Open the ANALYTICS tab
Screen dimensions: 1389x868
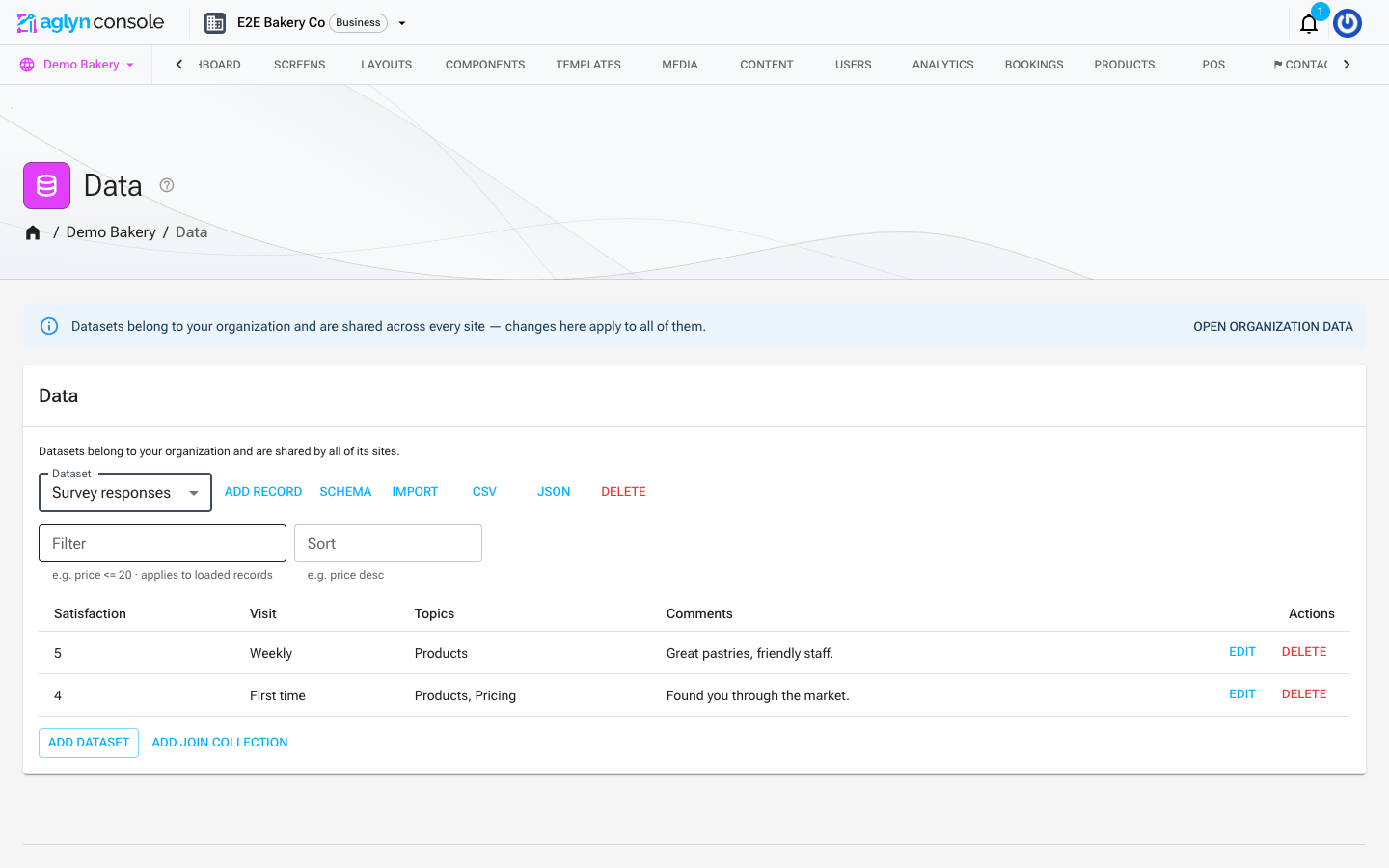click(x=942, y=65)
